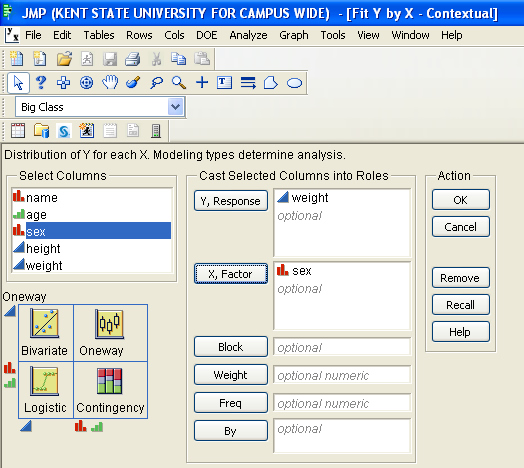Select the Line drawing tool
This screenshot has height=468, width=524.
[248, 83]
